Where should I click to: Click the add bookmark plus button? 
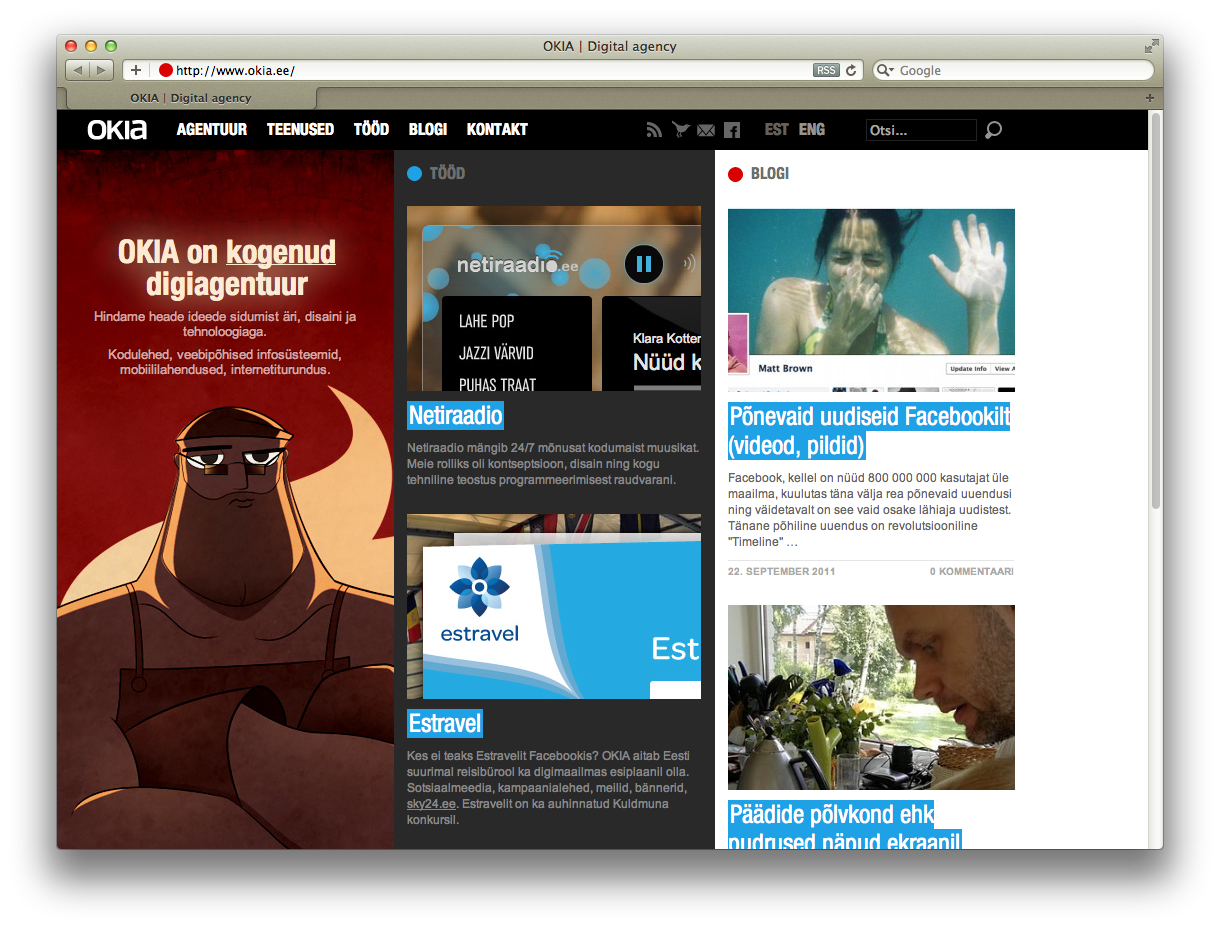tap(136, 70)
